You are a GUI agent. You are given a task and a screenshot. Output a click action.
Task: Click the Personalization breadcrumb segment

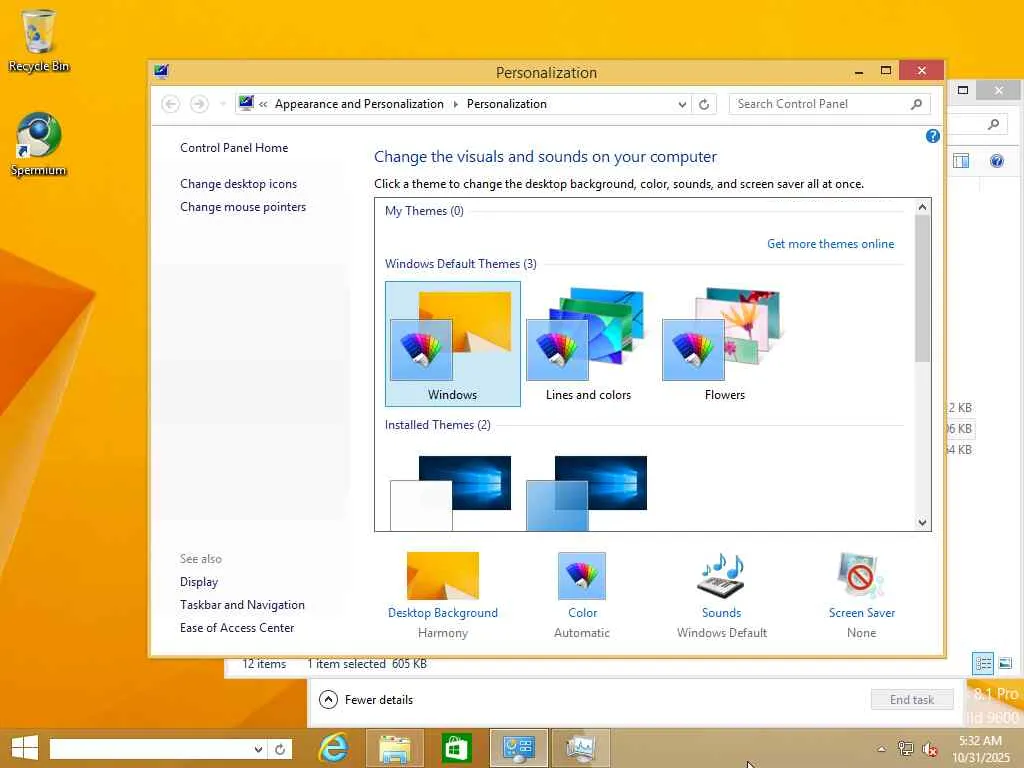[507, 104]
